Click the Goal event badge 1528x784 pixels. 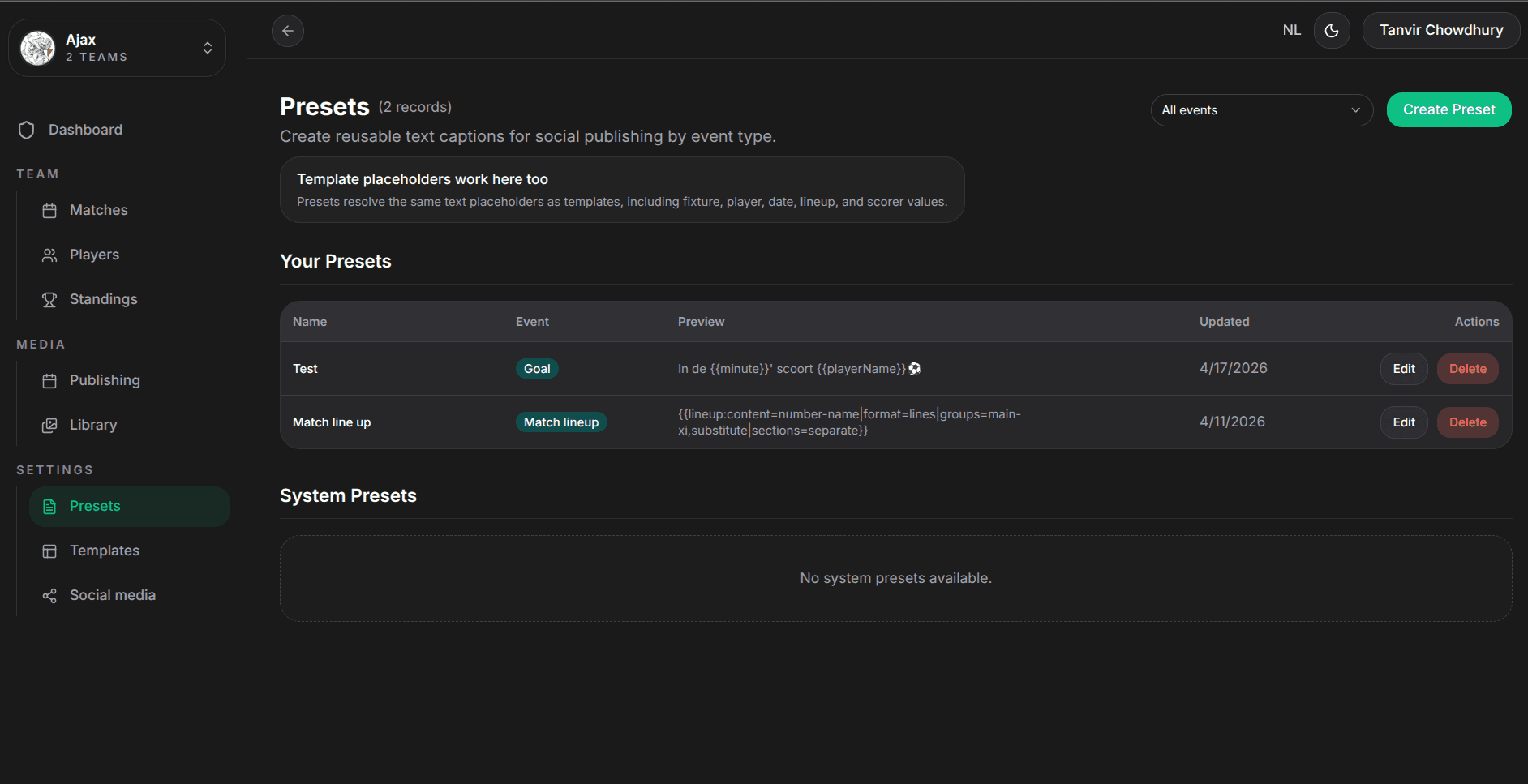[537, 369]
